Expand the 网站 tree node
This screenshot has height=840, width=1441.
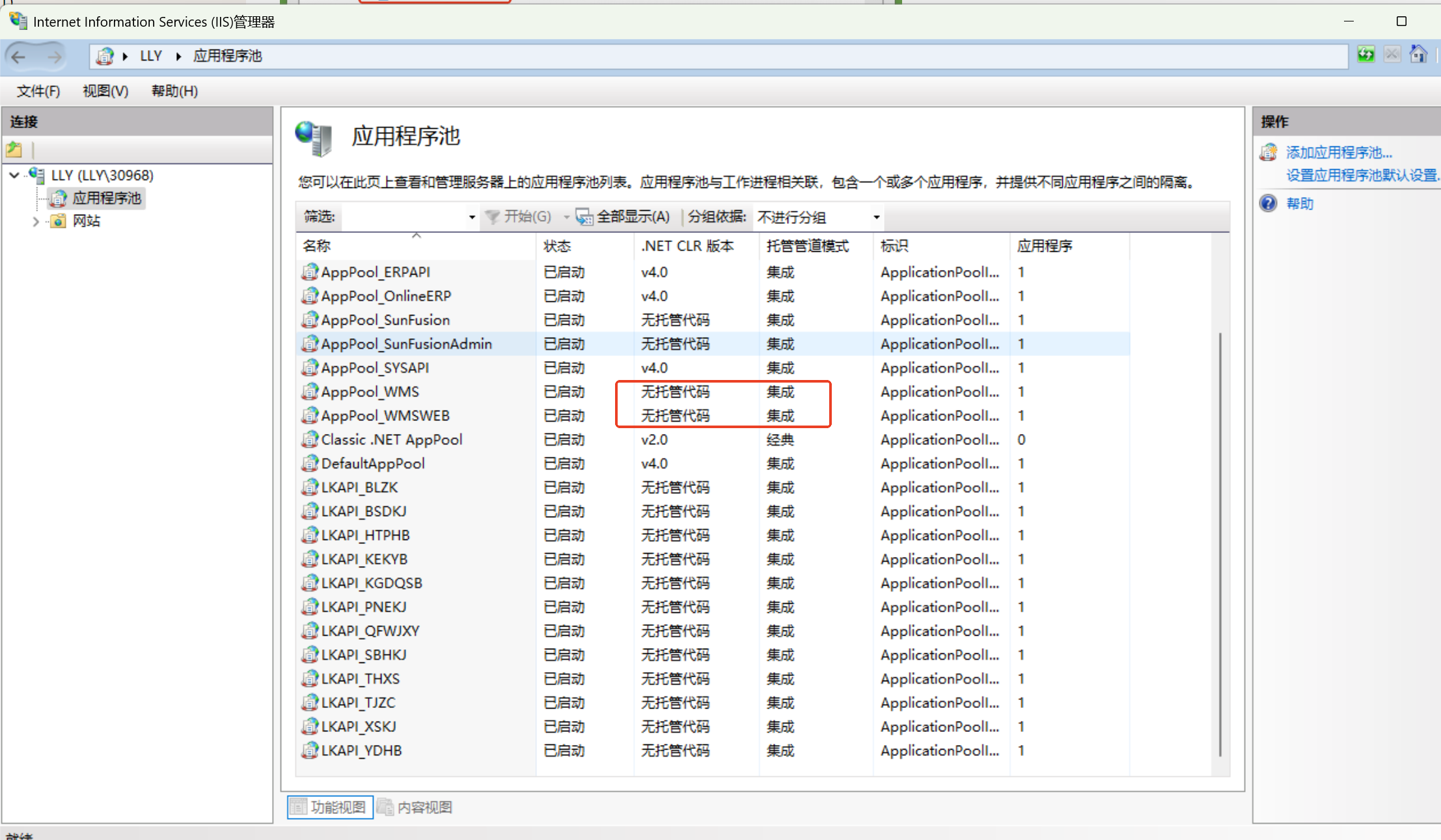click(x=36, y=221)
